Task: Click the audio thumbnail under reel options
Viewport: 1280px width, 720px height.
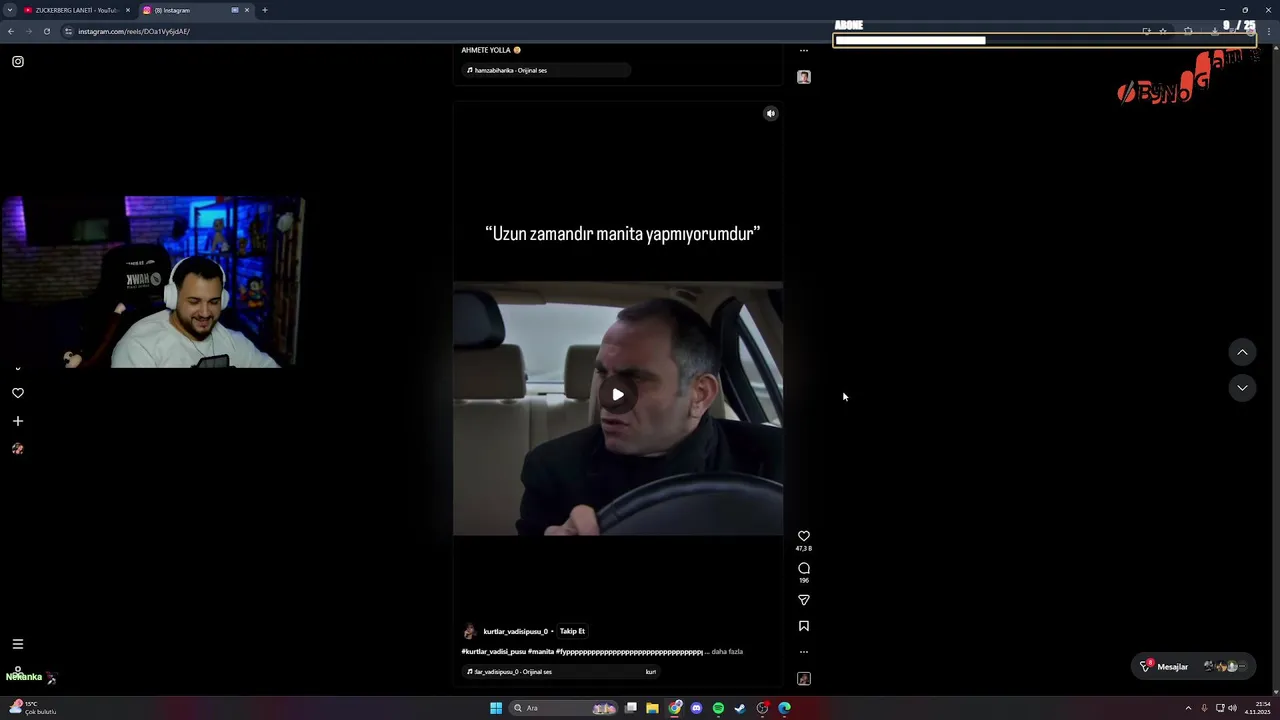Action: pos(804,679)
